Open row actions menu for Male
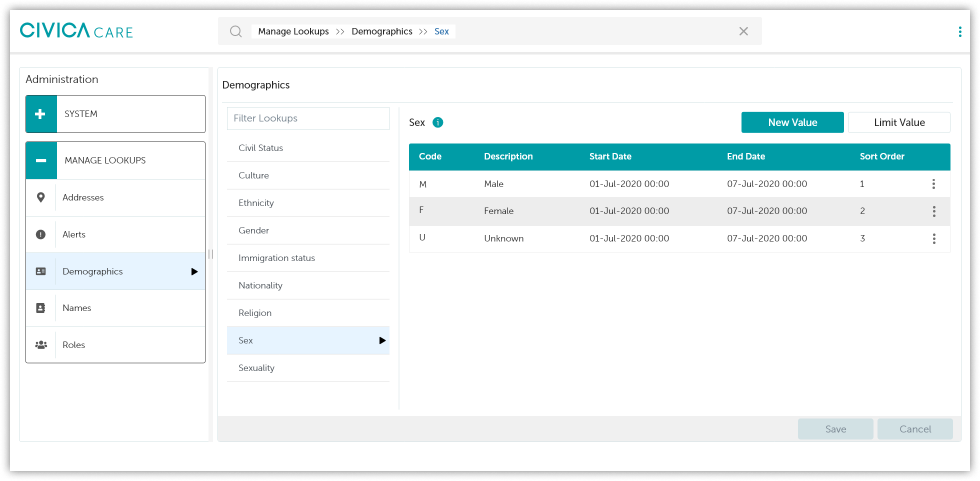This screenshot has height=481, width=980. 934,184
